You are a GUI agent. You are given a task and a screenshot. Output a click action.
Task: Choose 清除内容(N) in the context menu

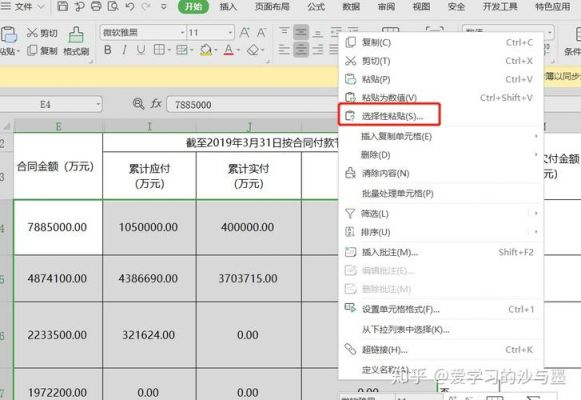[441, 173]
